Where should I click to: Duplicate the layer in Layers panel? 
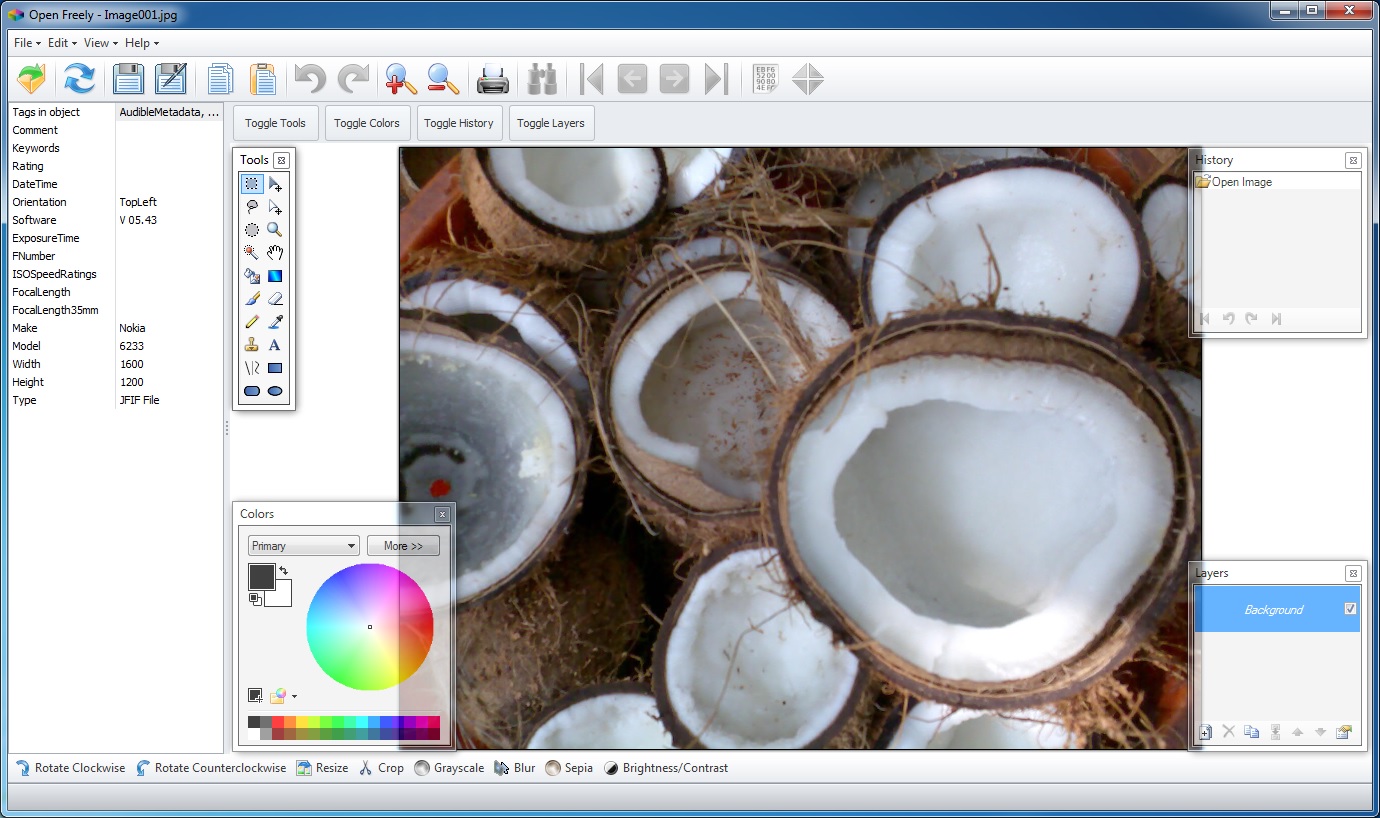coord(1251,732)
